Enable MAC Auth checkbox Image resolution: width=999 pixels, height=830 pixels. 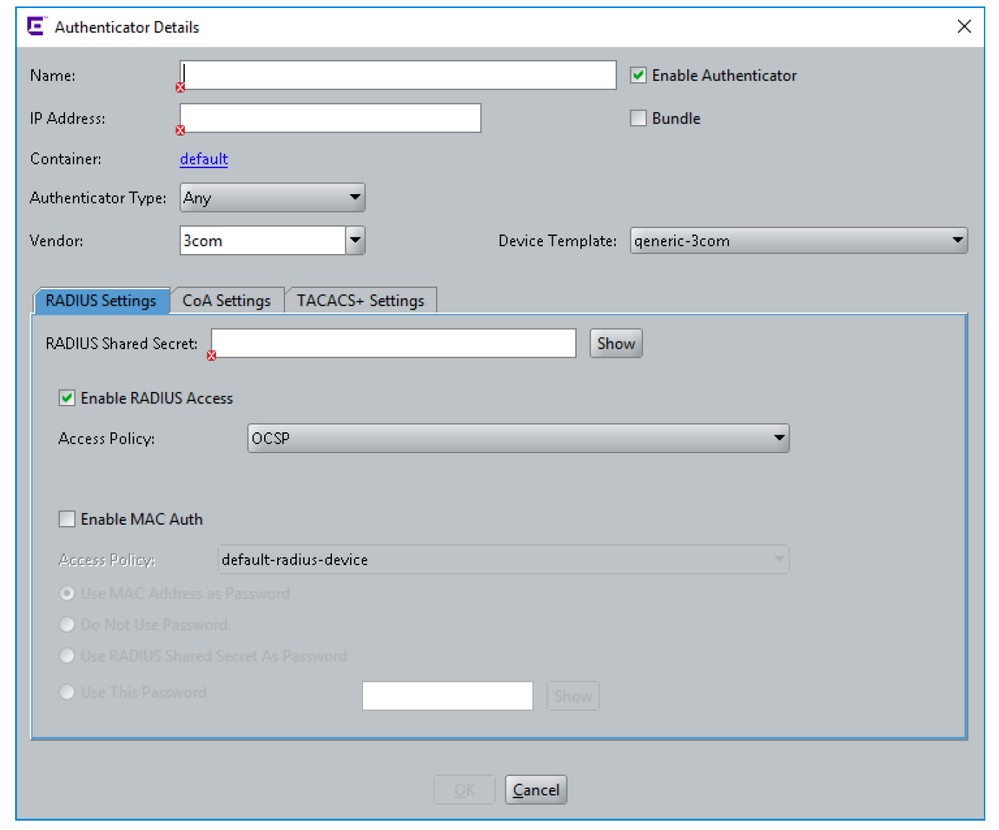pyautogui.click(x=67, y=519)
